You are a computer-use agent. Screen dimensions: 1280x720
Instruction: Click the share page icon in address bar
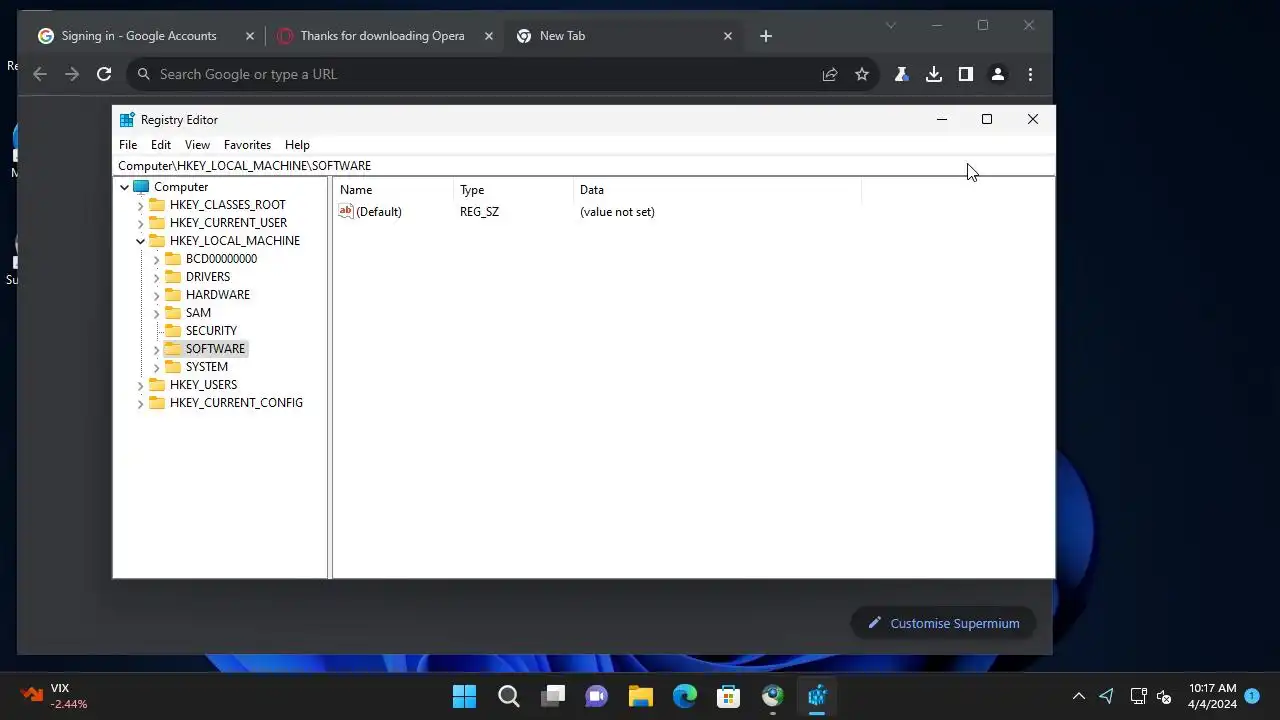point(830,74)
